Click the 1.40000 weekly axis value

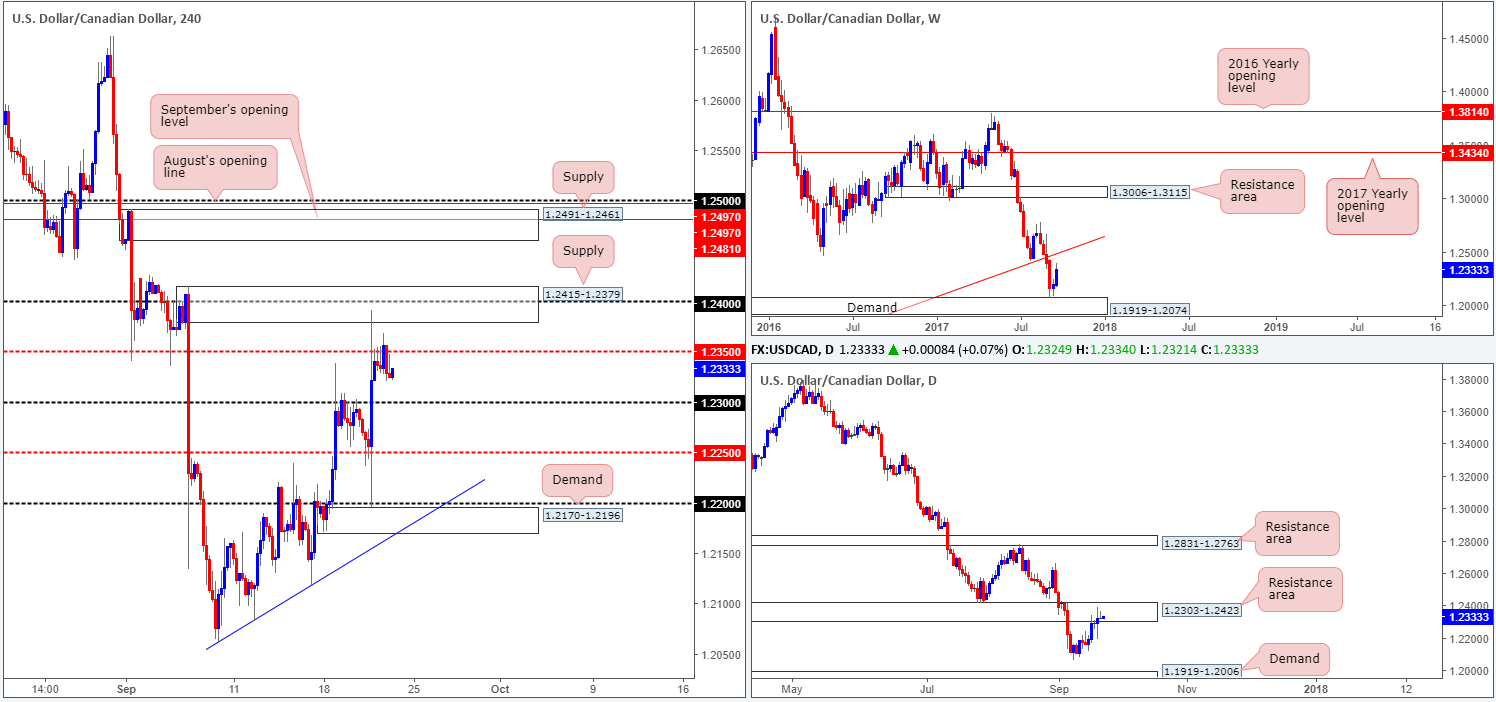(x=1469, y=92)
